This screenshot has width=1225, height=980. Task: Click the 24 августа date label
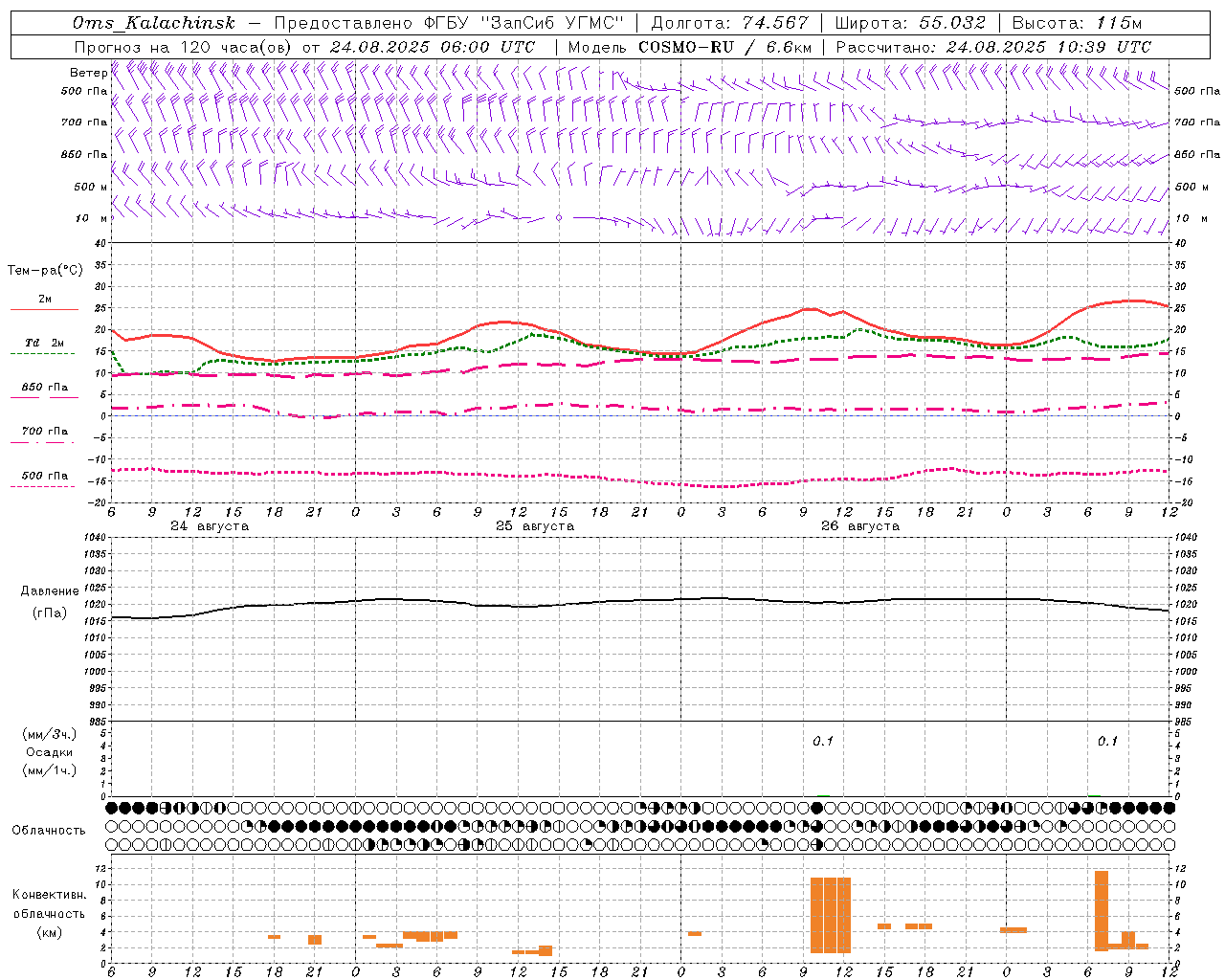point(210,526)
